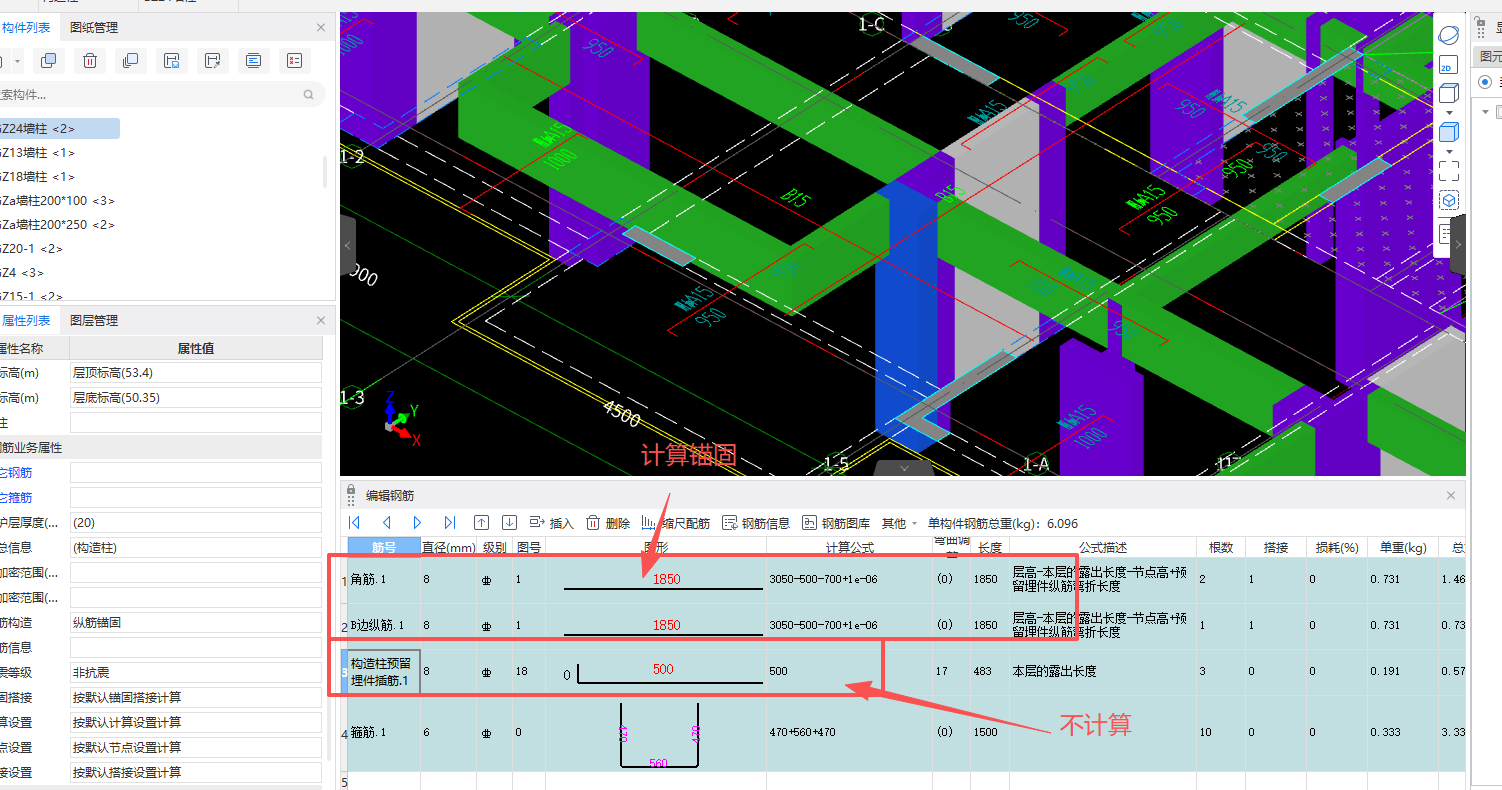Close the 编辑钢筋 panel

(1451, 495)
